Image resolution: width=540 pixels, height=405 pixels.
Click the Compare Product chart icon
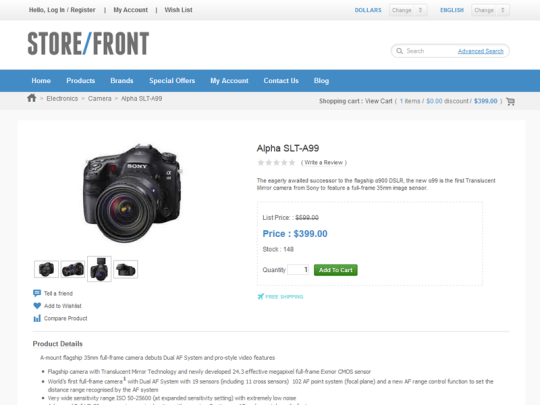(37, 318)
